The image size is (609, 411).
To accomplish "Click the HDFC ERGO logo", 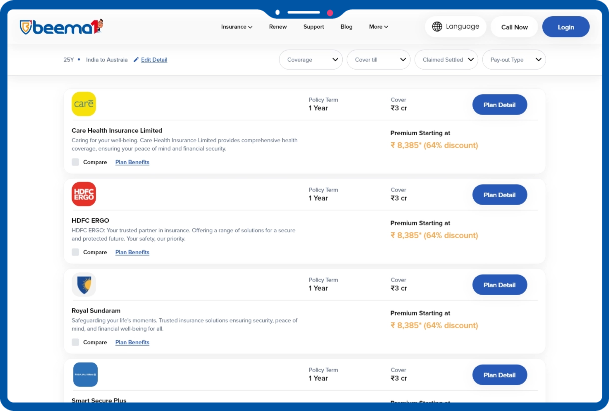I will [84, 193].
